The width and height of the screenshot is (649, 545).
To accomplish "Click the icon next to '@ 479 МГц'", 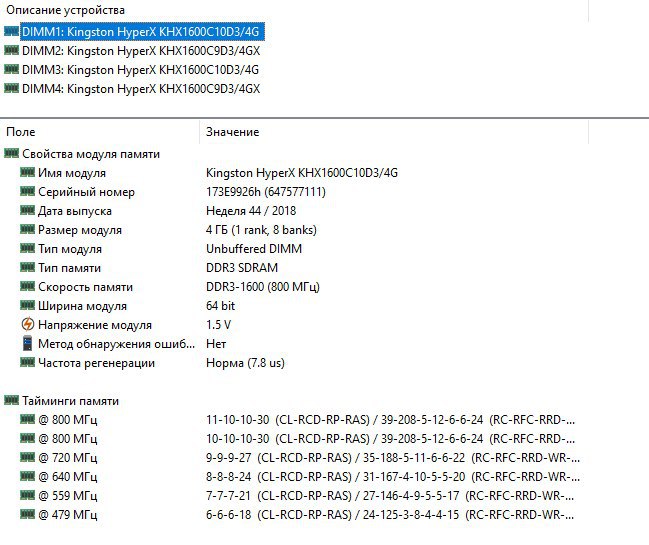I will point(27,515).
